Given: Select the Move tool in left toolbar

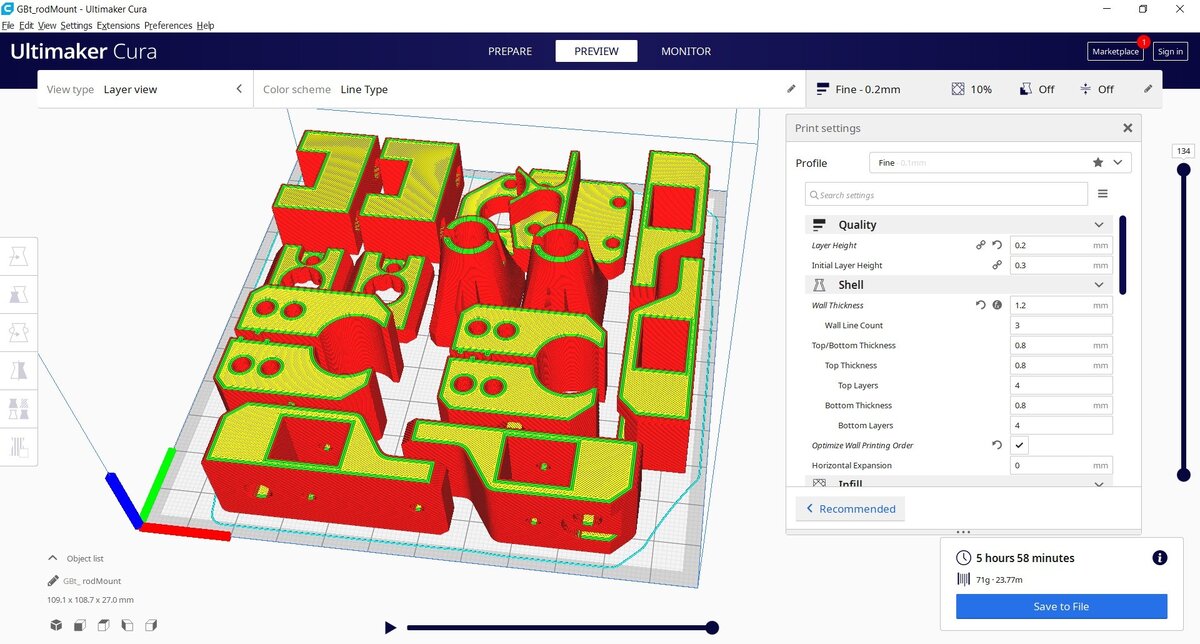Looking at the screenshot, I should coord(19,256).
